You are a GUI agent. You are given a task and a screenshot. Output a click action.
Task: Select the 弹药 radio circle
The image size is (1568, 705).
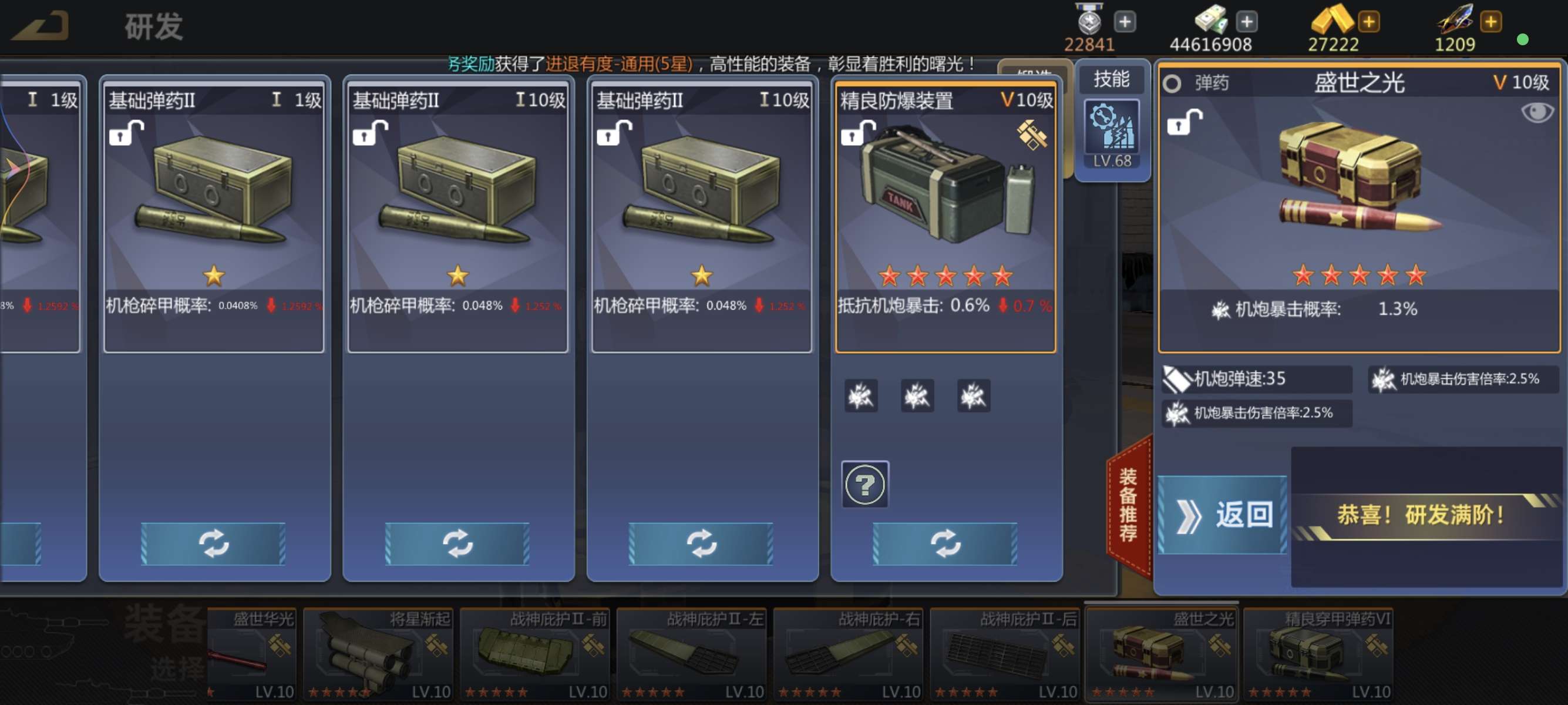(x=1172, y=83)
